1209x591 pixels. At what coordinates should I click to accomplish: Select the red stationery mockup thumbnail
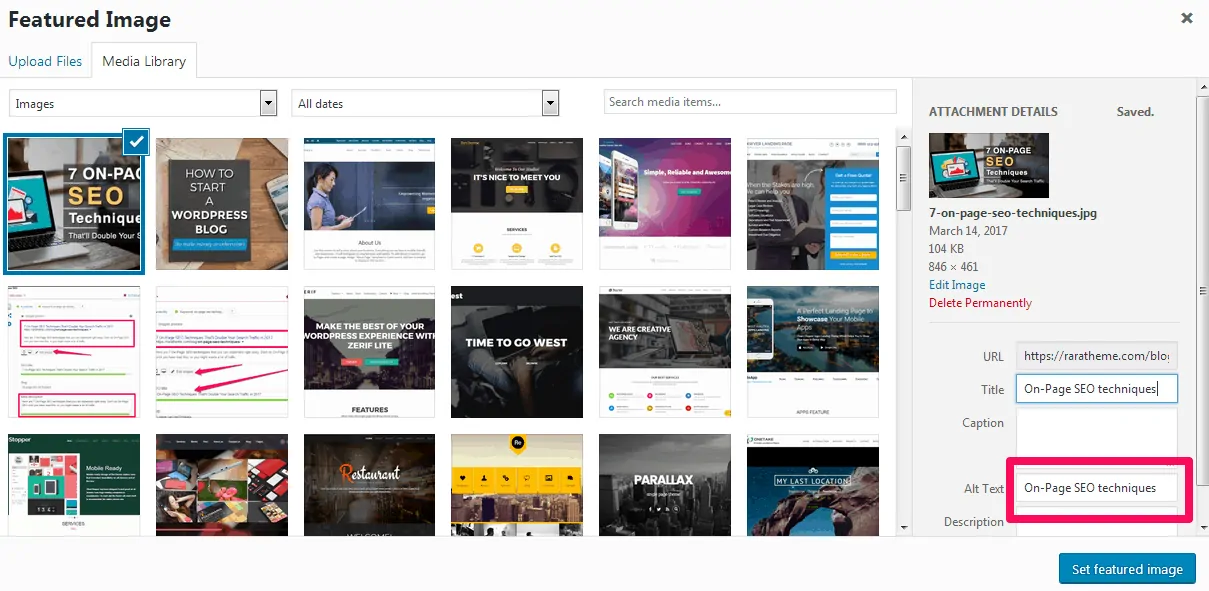[x=222, y=484]
